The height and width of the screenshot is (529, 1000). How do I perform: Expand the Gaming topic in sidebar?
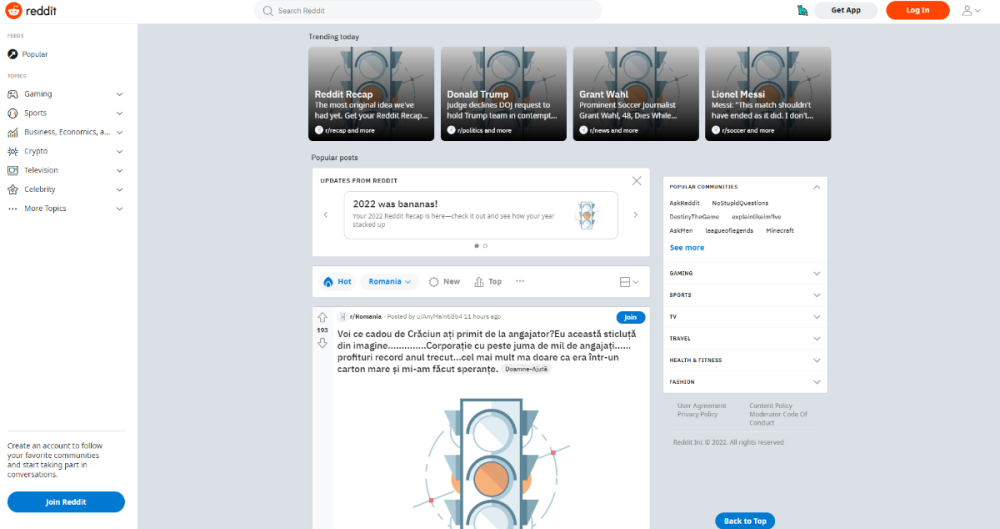click(x=119, y=94)
